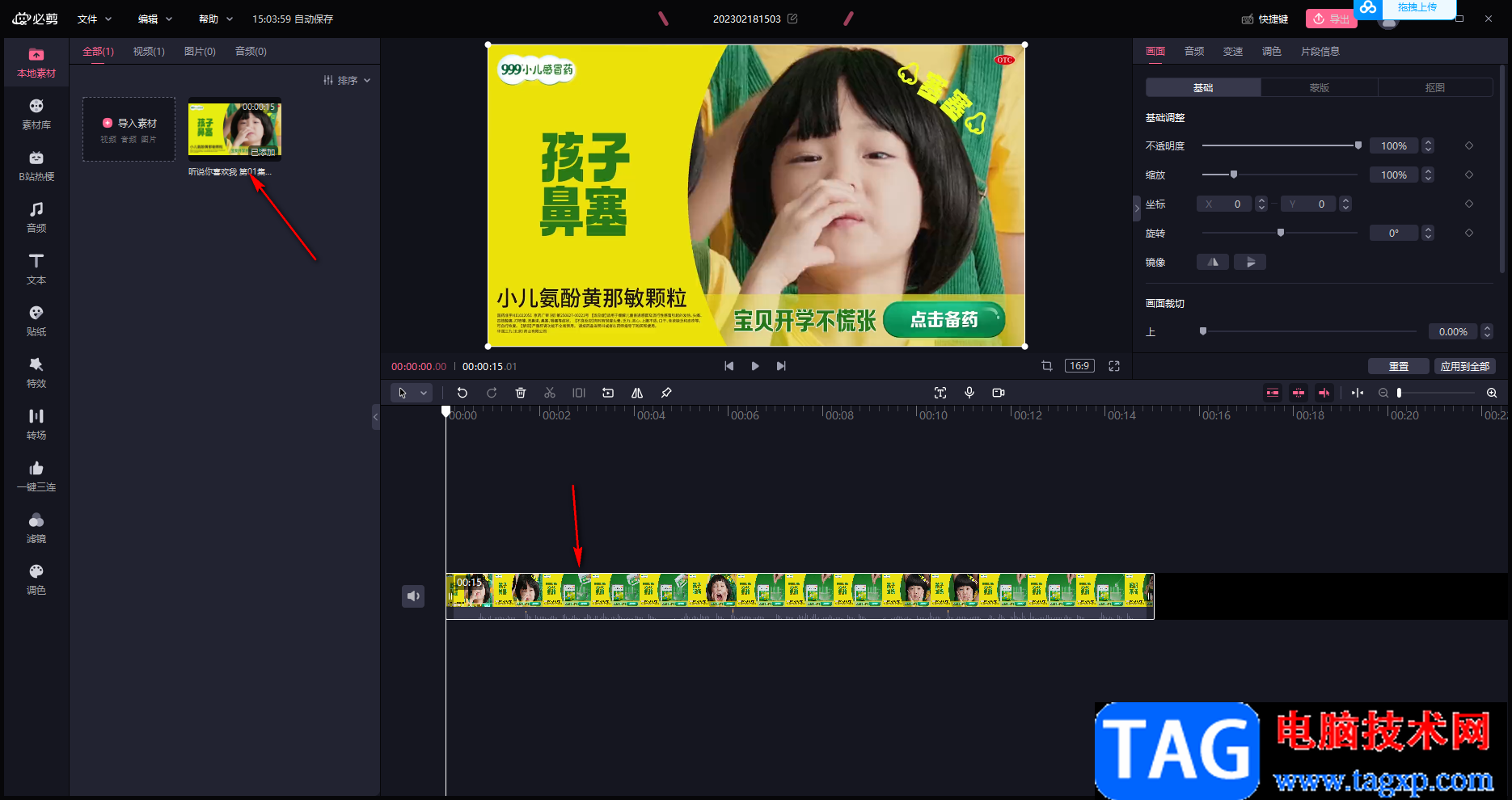This screenshot has width=1512, height=800.
Task: Open the 帮助 menu
Action: tap(216, 19)
